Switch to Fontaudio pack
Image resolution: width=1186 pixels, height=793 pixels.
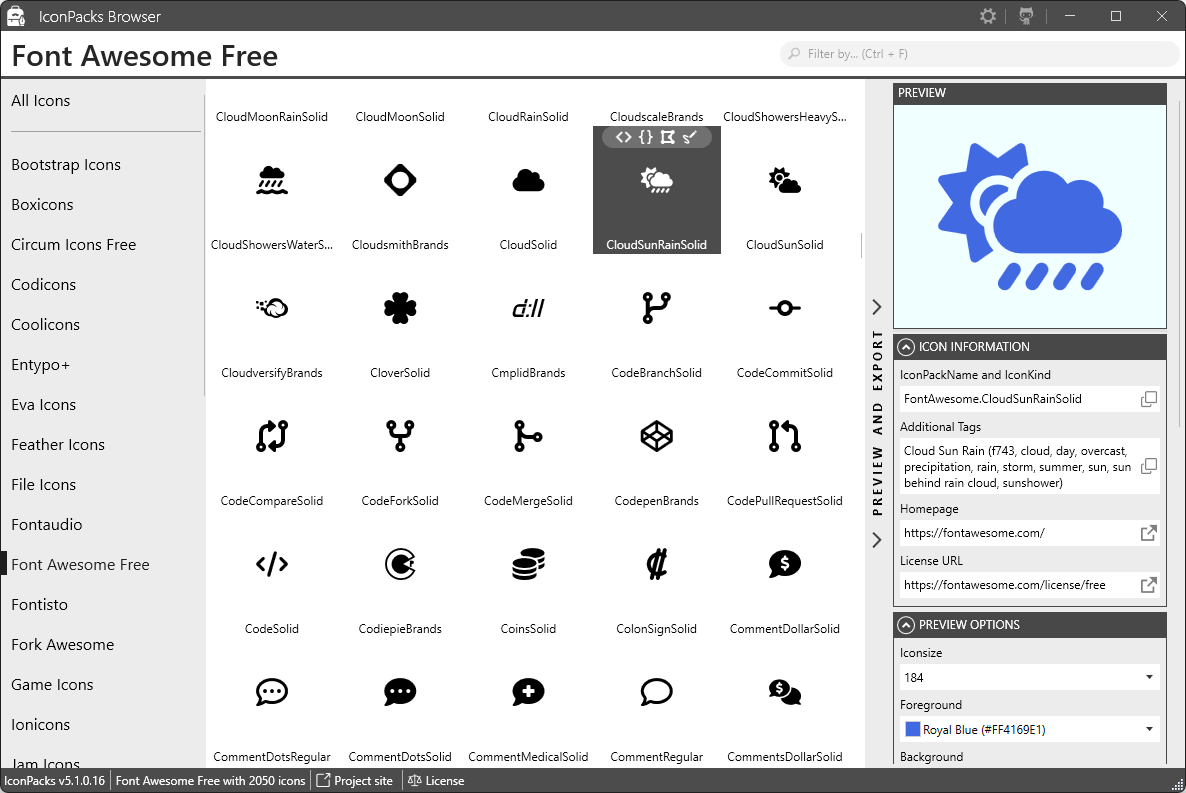point(47,525)
